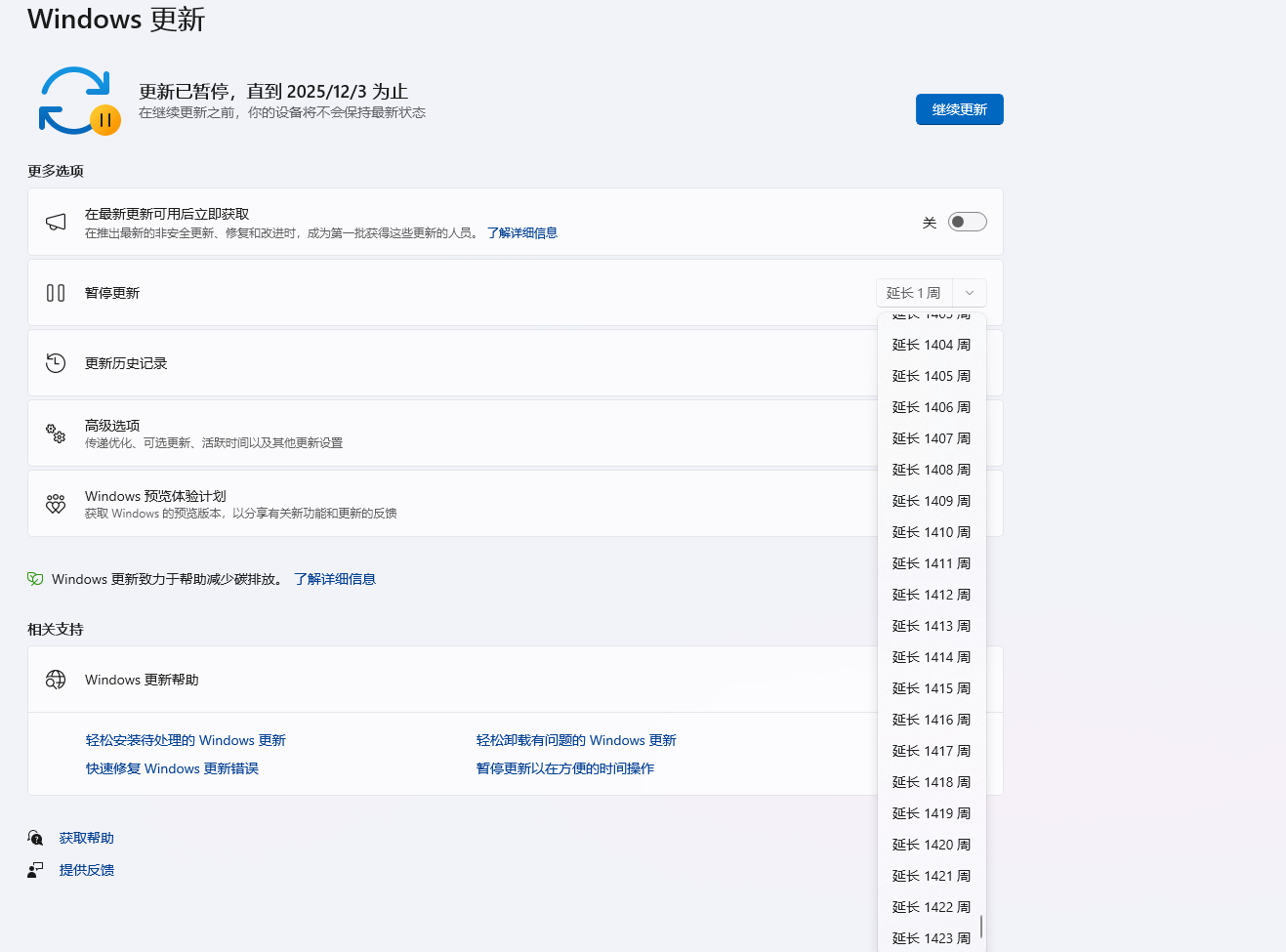Open 了解详细信息 link about carbon emissions
Image resolution: width=1286 pixels, height=952 pixels.
[335, 579]
